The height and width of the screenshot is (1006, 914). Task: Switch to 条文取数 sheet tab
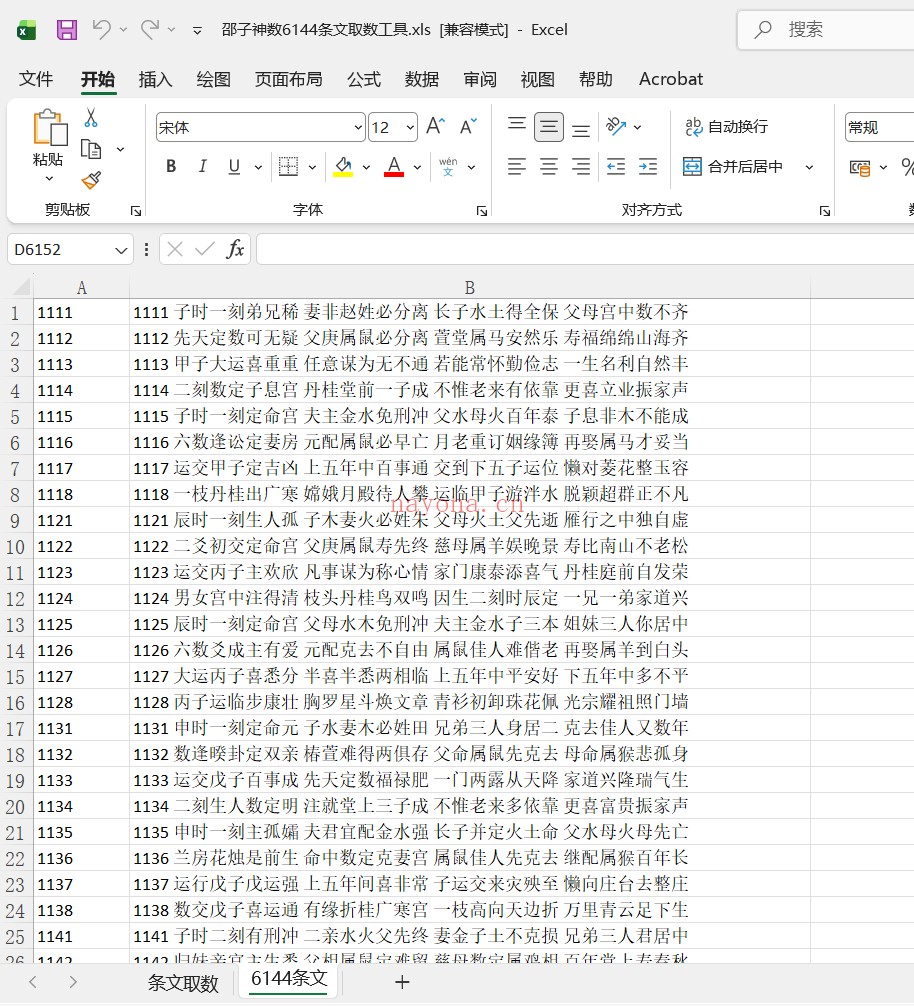click(183, 983)
